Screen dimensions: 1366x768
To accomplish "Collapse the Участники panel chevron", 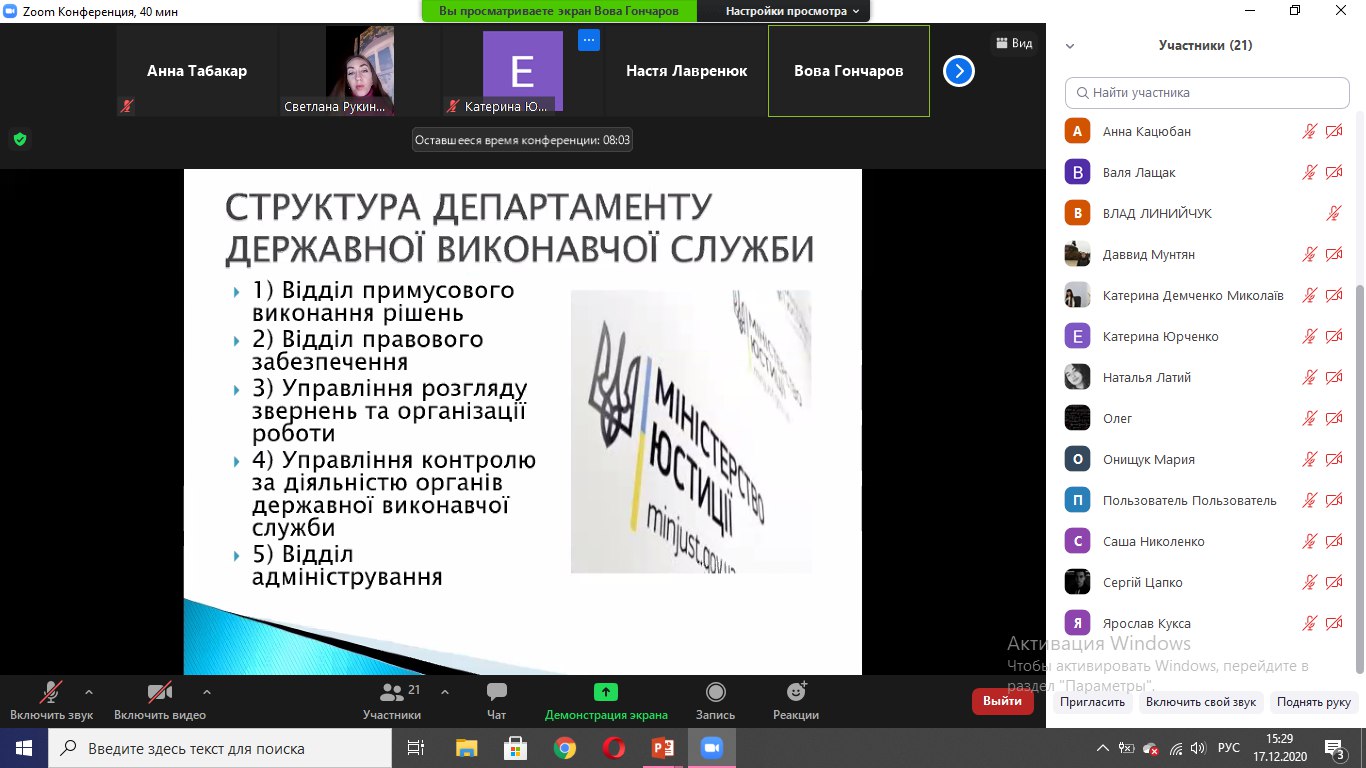I will (1070, 46).
